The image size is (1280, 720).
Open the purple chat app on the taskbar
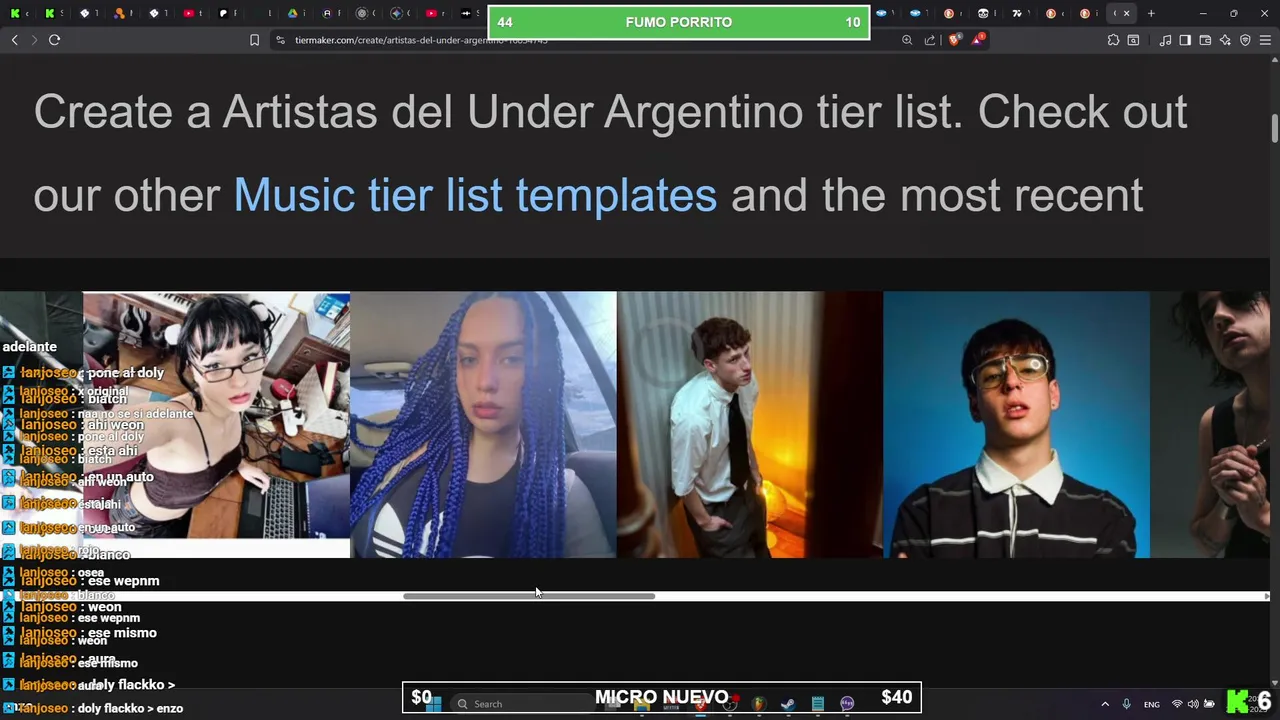847,704
